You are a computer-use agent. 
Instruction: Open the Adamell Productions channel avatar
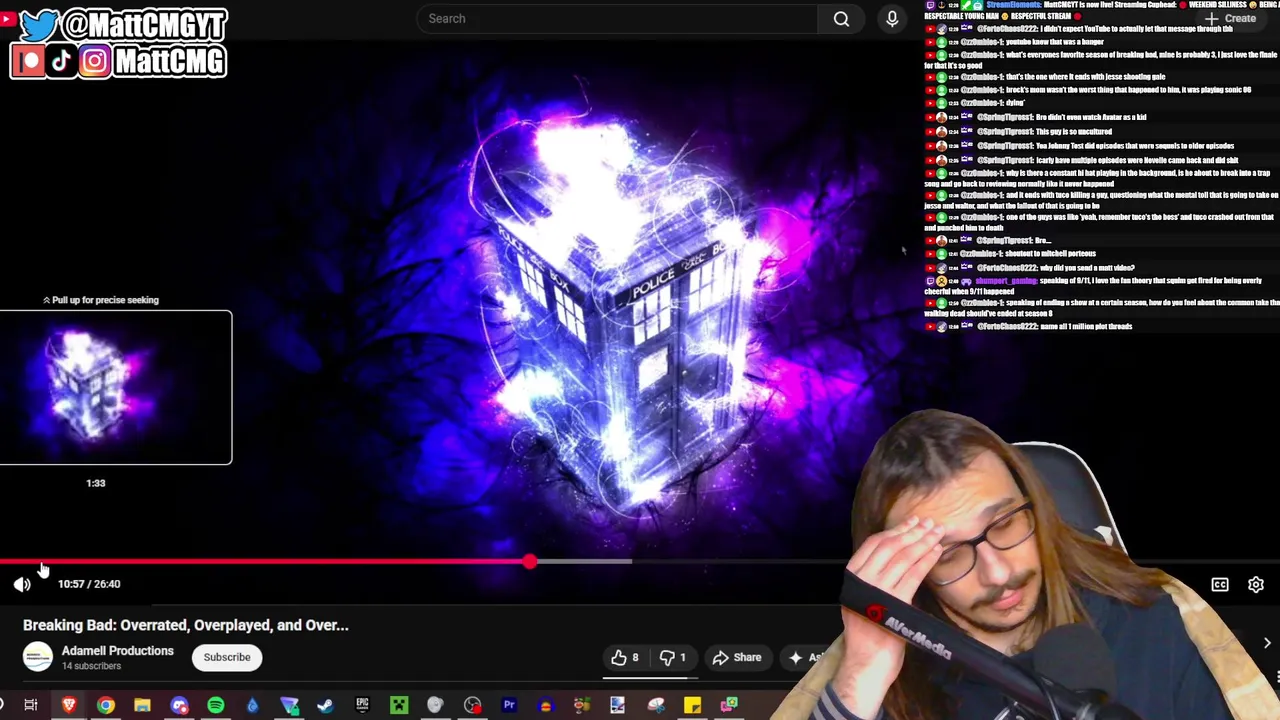coord(37,657)
